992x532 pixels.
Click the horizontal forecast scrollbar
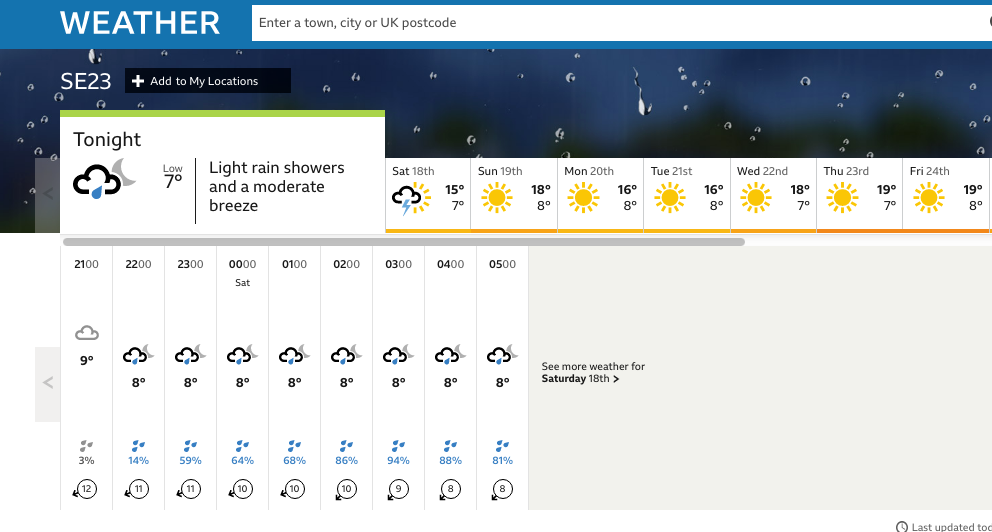coord(403,241)
